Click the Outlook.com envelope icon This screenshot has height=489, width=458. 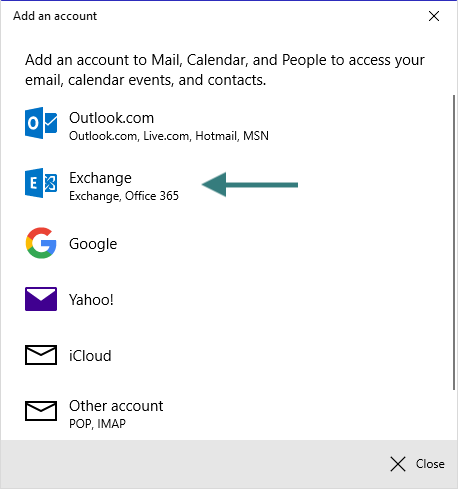(x=41, y=123)
